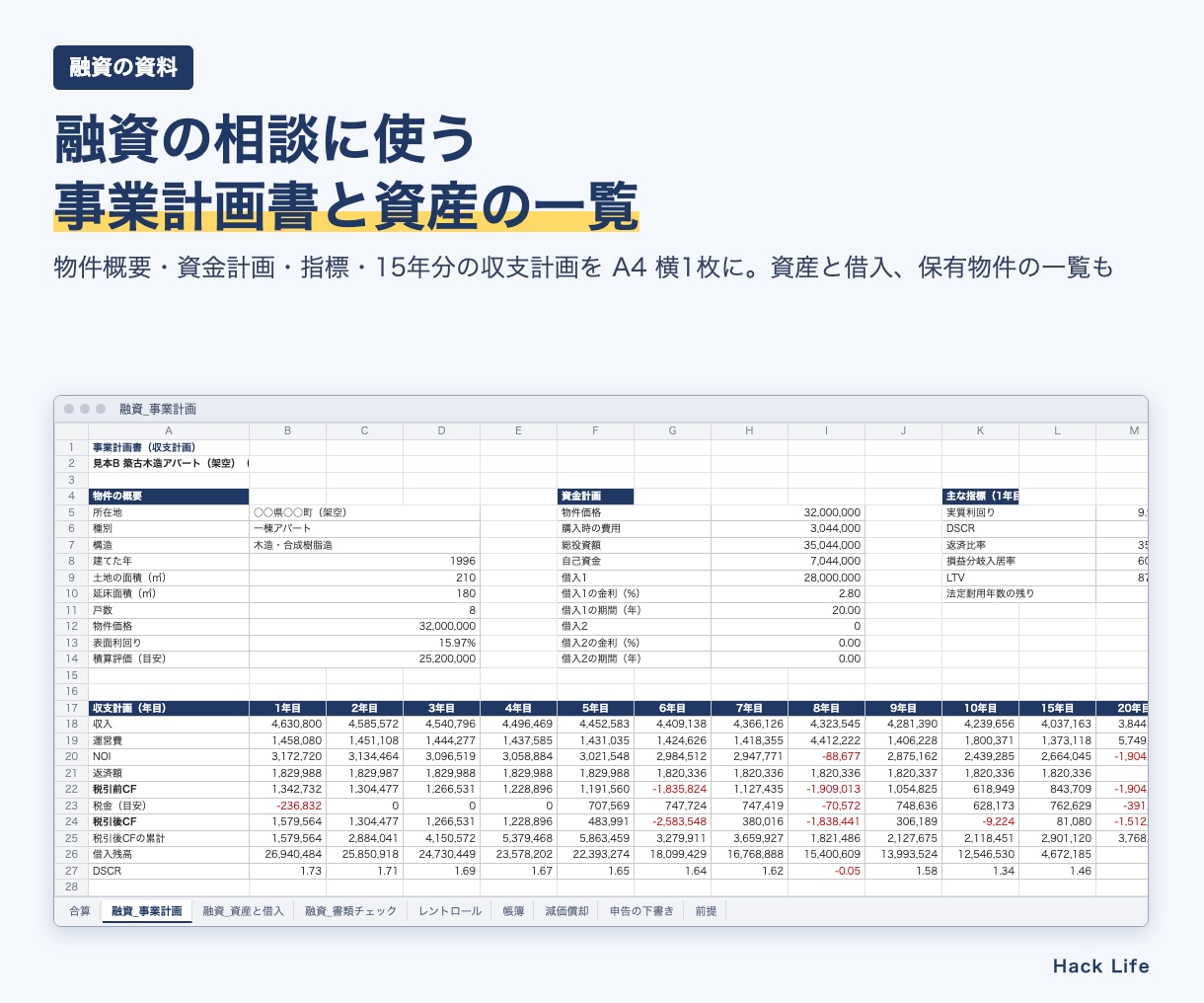Screen dimensions: 1204x1003
Task: Select the 1,458,080 operating cost cell
Action: click(x=287, y=740)
